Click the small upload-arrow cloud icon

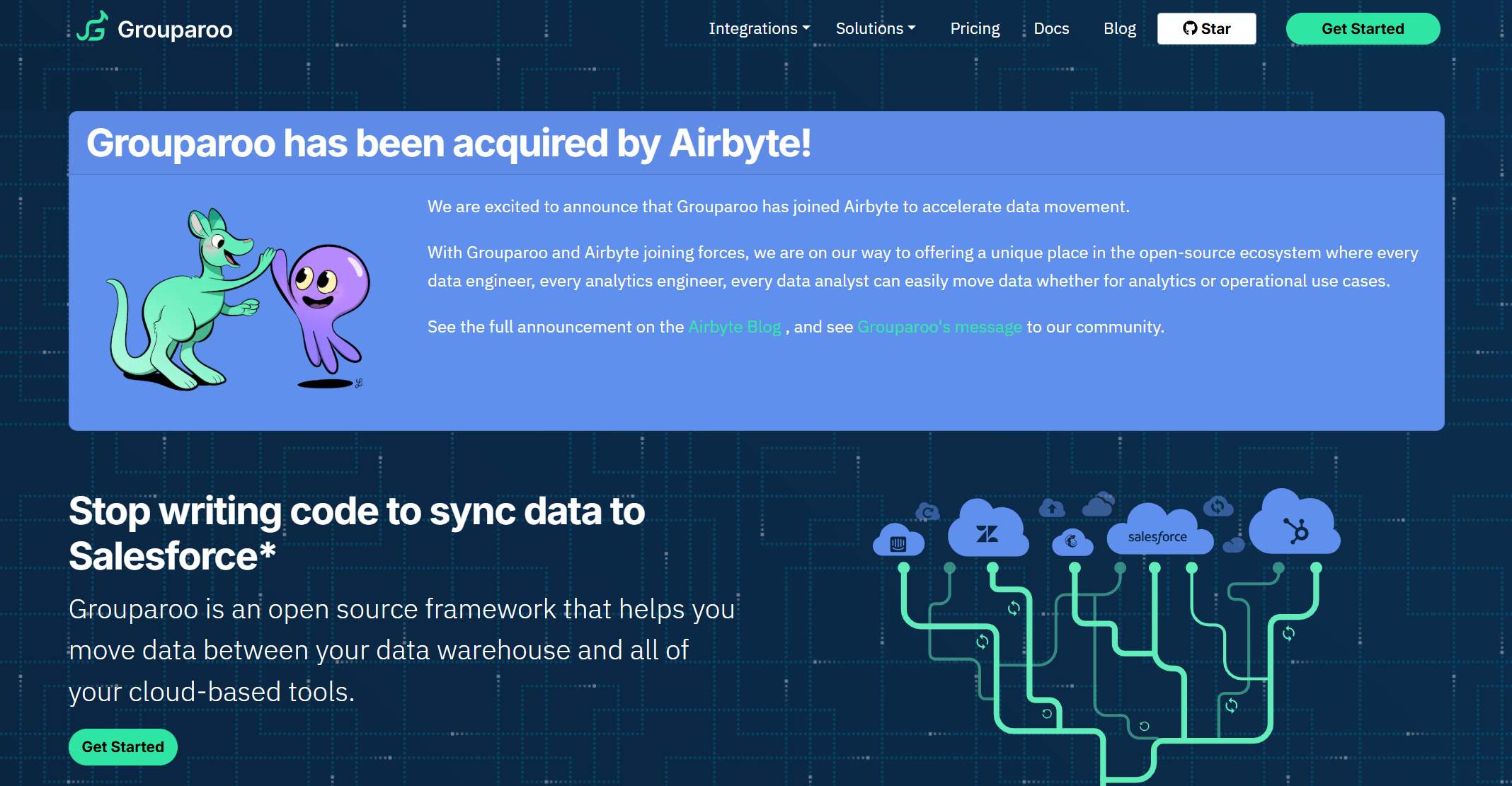[1052, 508]
